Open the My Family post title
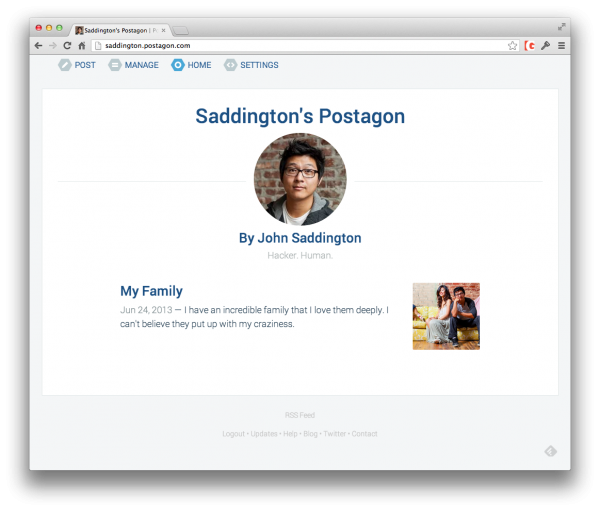 pyautogui.click(x=152, y=291)
